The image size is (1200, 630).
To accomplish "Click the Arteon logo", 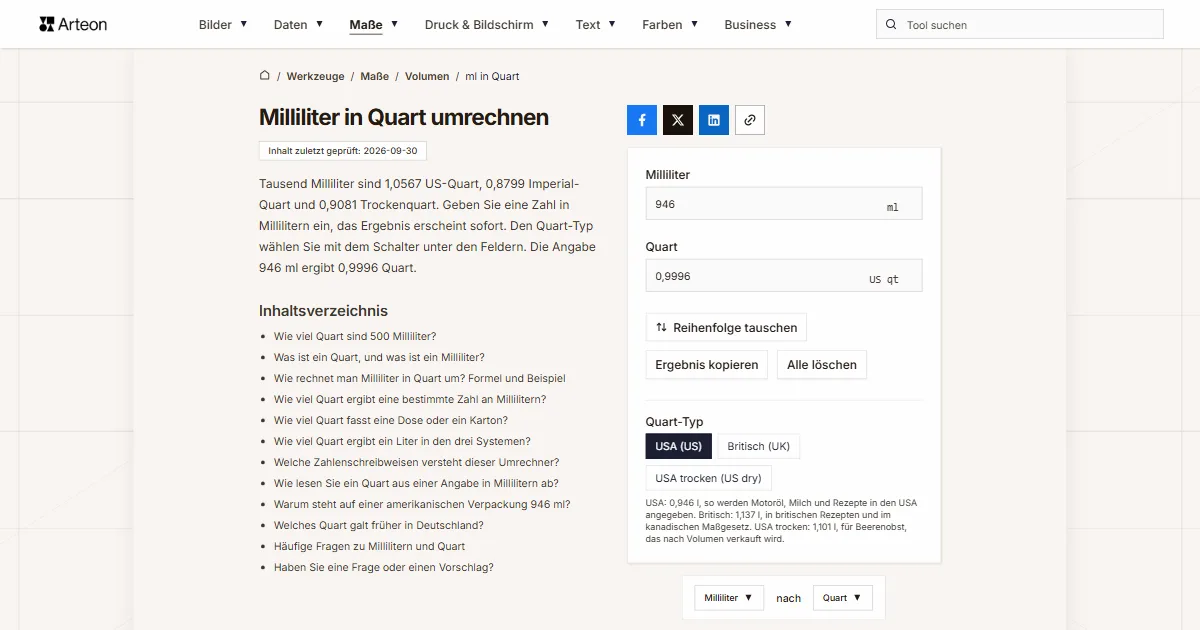I will (x=73, y=24).
